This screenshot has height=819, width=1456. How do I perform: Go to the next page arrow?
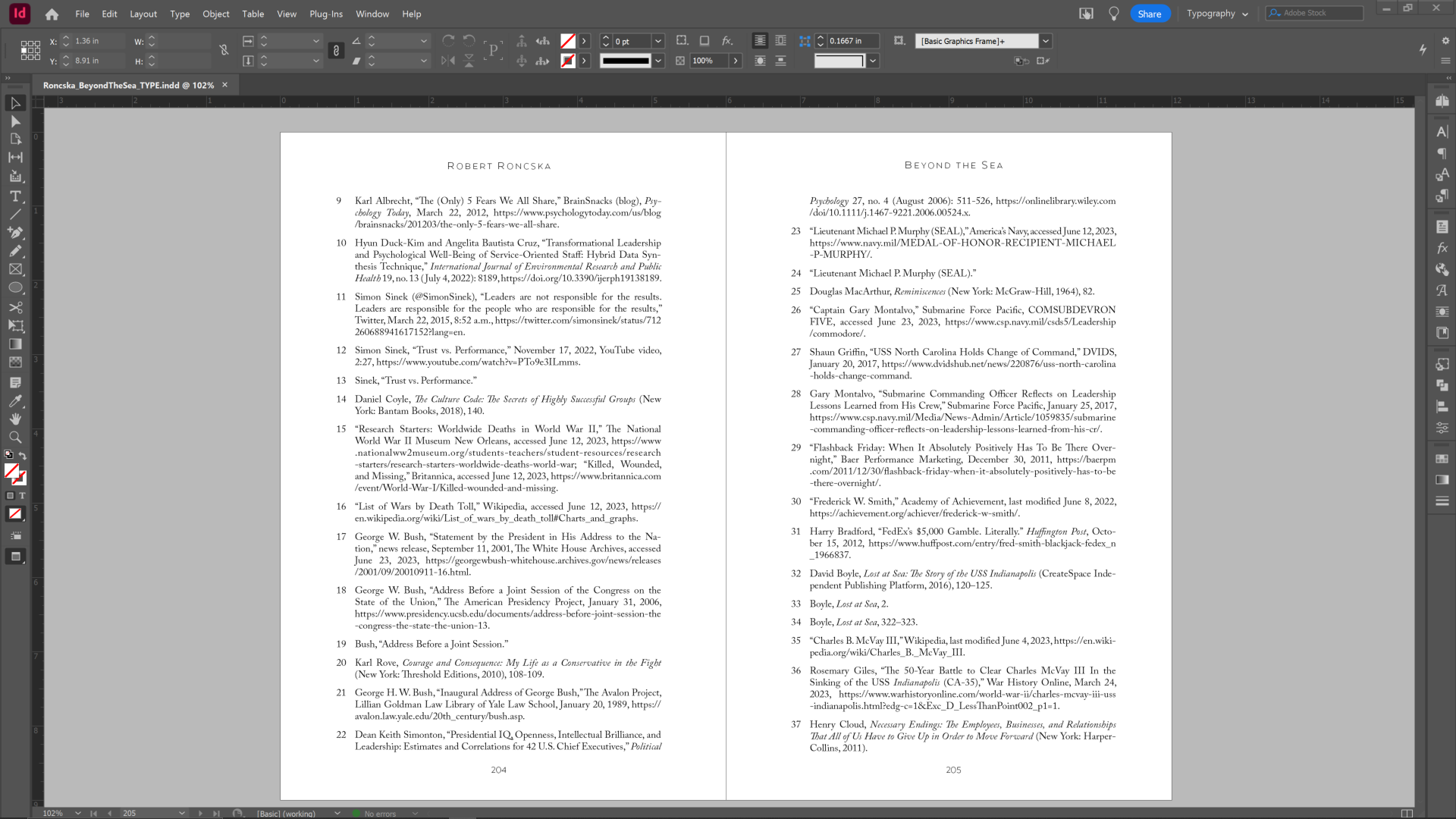point(200,813)
